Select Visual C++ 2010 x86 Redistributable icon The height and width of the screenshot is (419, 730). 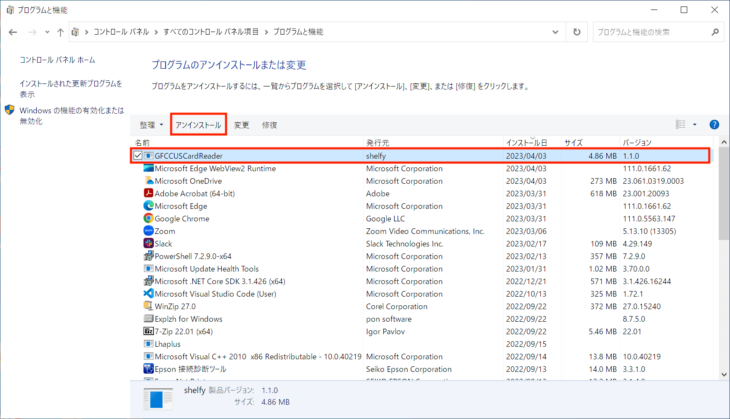click(149, 357)
